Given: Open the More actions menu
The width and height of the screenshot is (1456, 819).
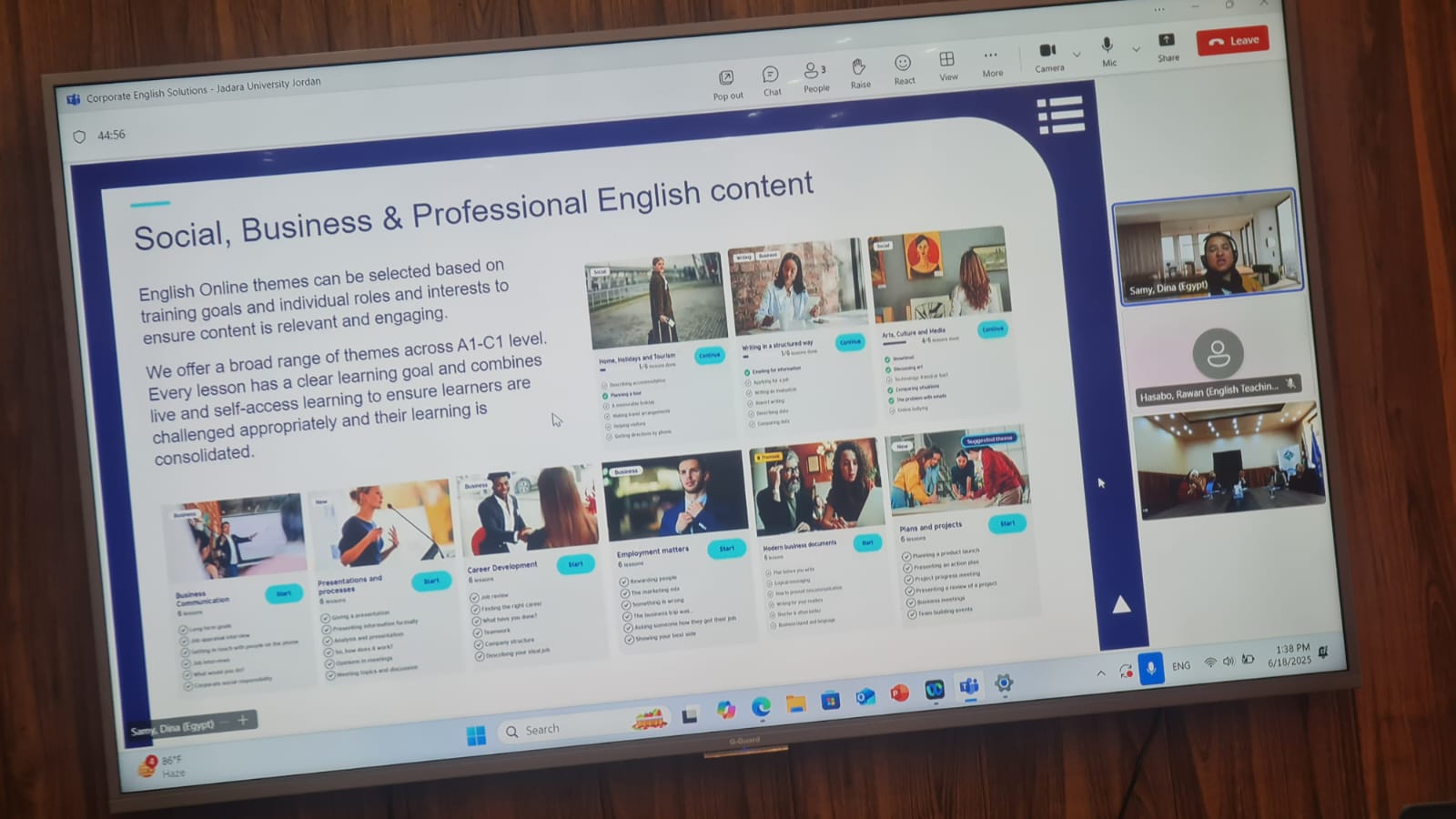Looking at the screenshot, I should (x=991, y=61).
